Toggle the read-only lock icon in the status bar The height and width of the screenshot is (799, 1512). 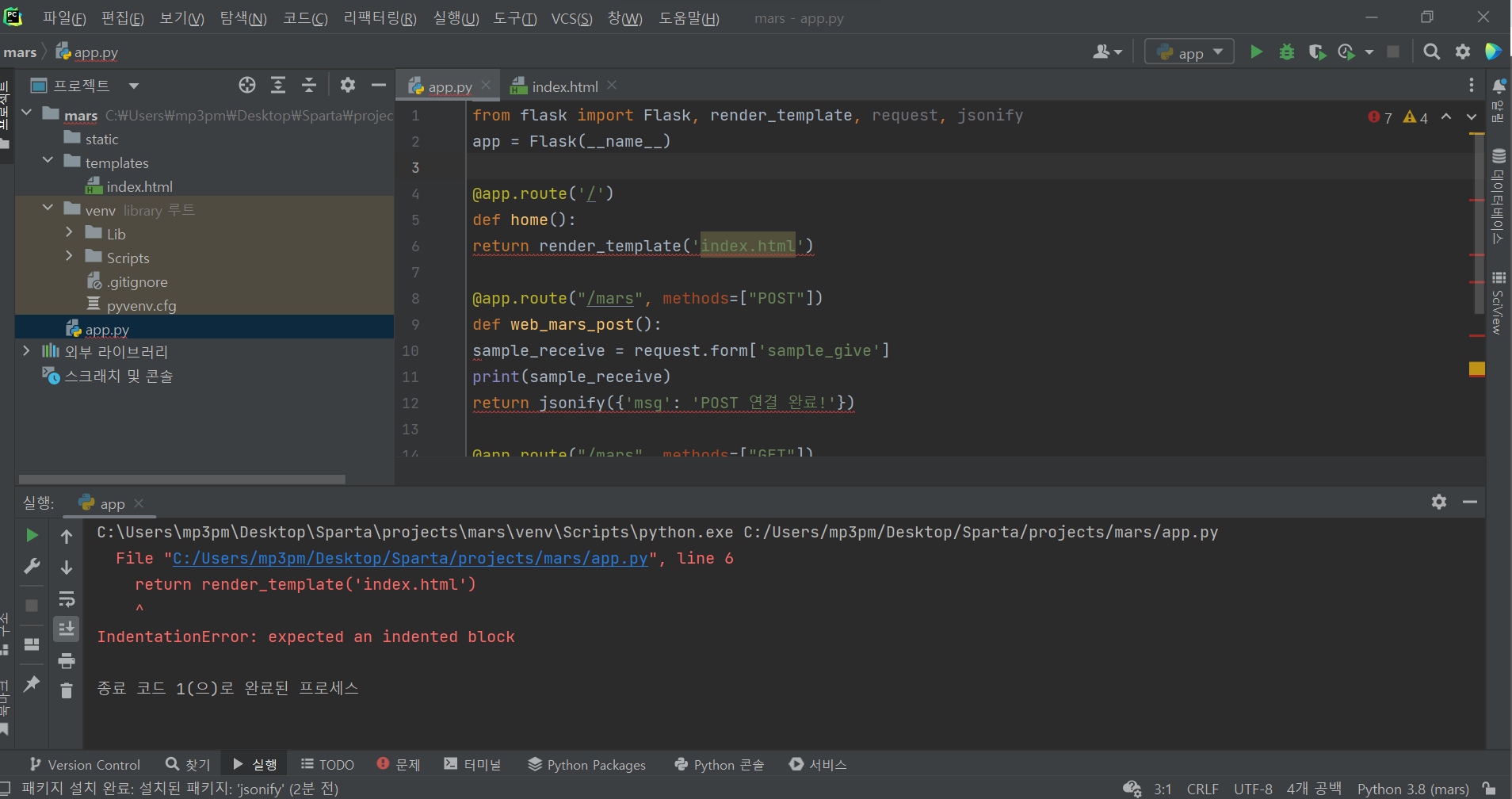[1489, 789]
